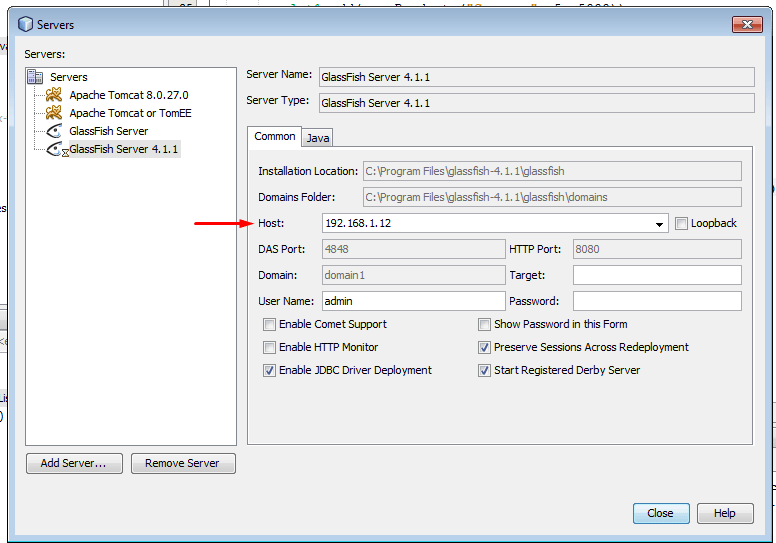The image size is (776, 543).
Task: Click the Server Type field
Action: (537, 103)
